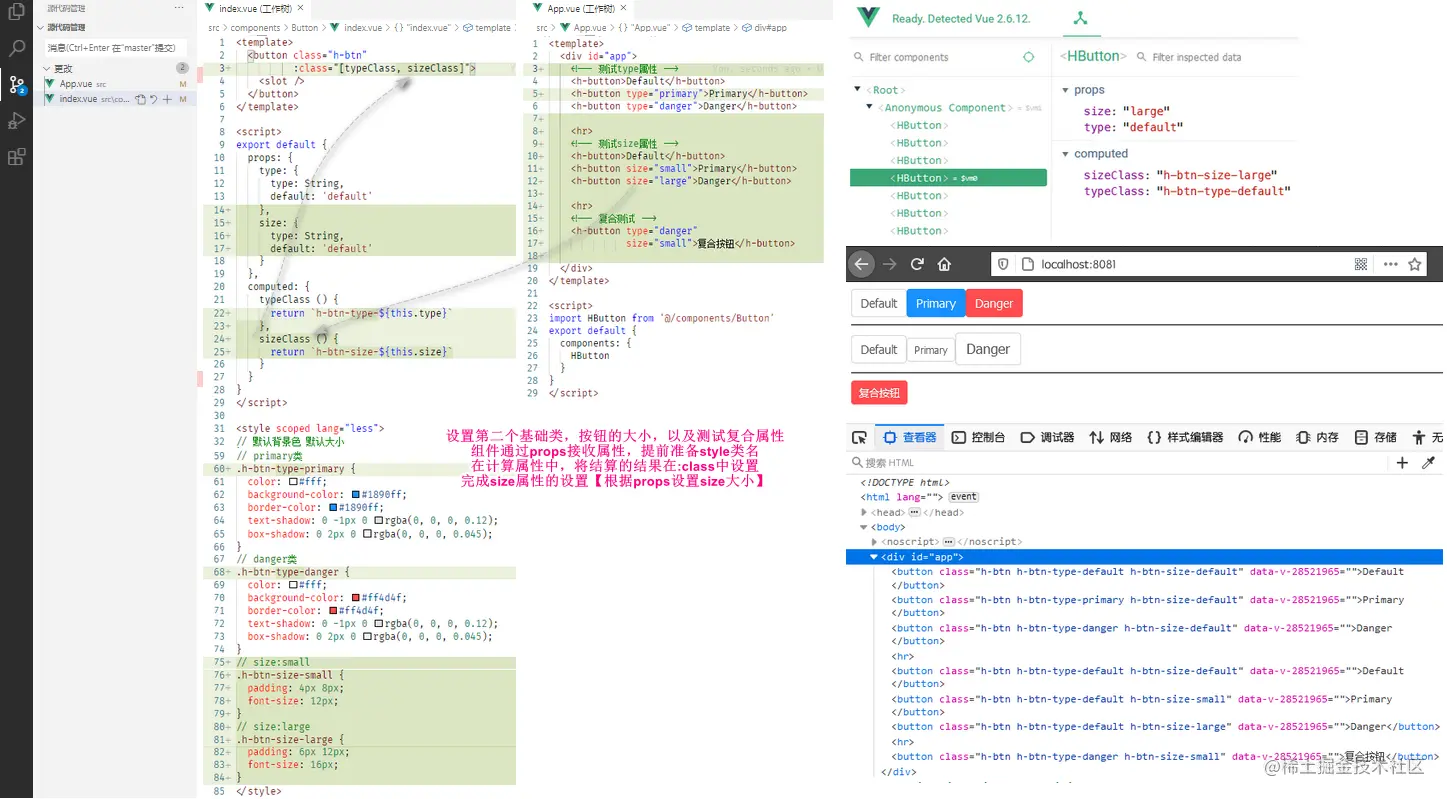Open the 性能 performance tab in devtools
The width and height of the screenshot is (1447, 799).
tap(1260, 437)
